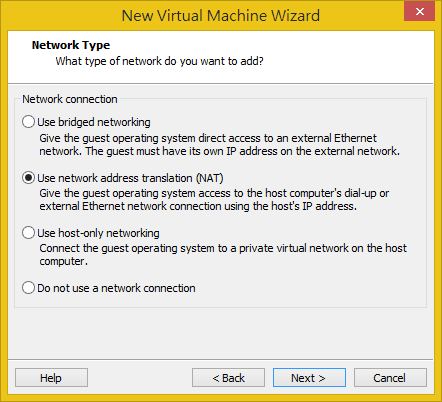This screenshot has width=442, height=402.
Task: Go to the previous step with Back
Action: [x=228, y=378]
